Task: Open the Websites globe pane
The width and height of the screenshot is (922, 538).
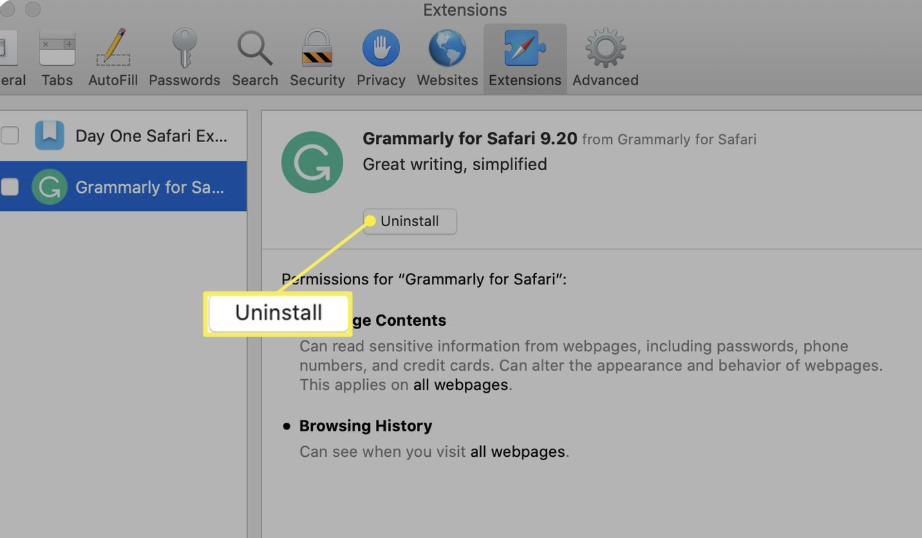Action: pyautogui.click(x=447, y=59)
